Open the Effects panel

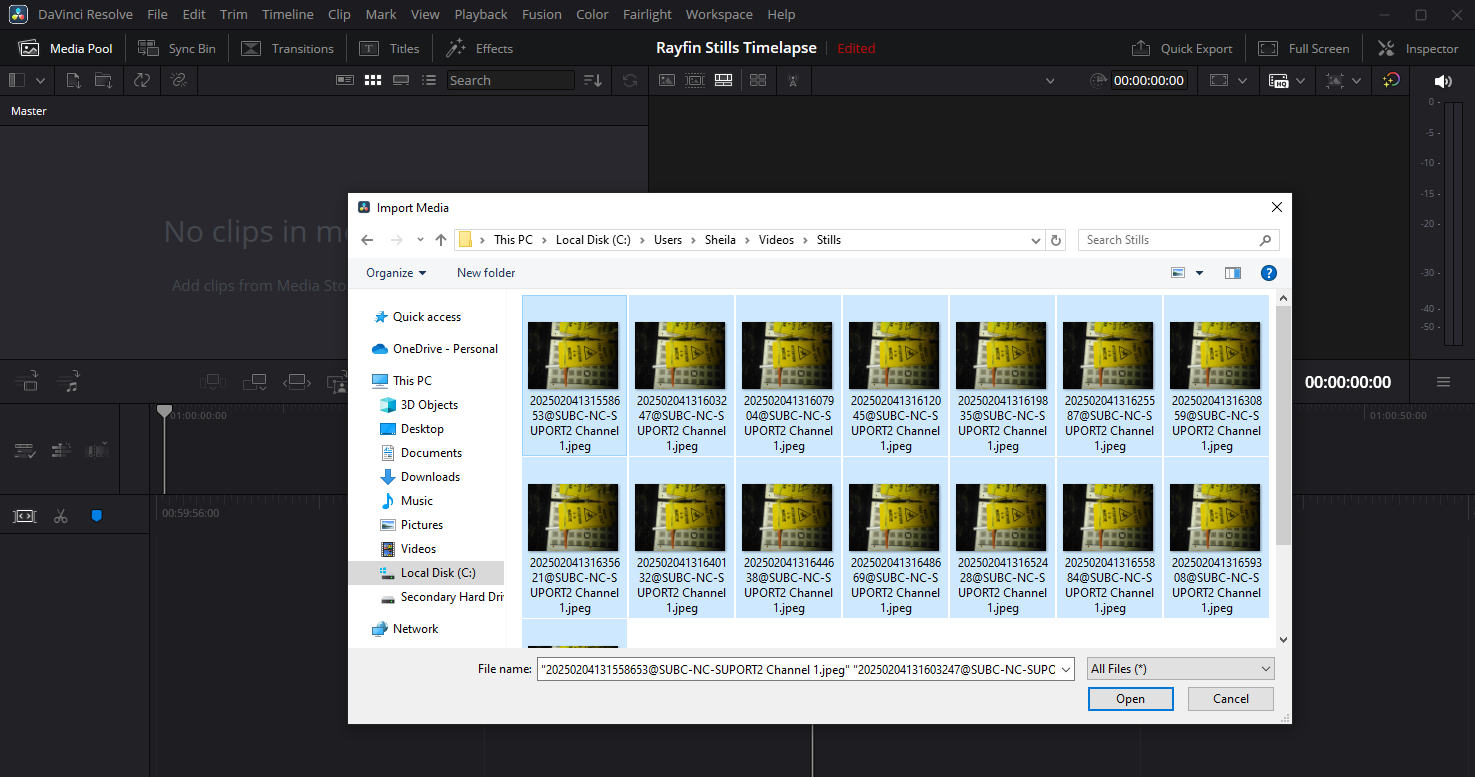[x=479, y=48]
